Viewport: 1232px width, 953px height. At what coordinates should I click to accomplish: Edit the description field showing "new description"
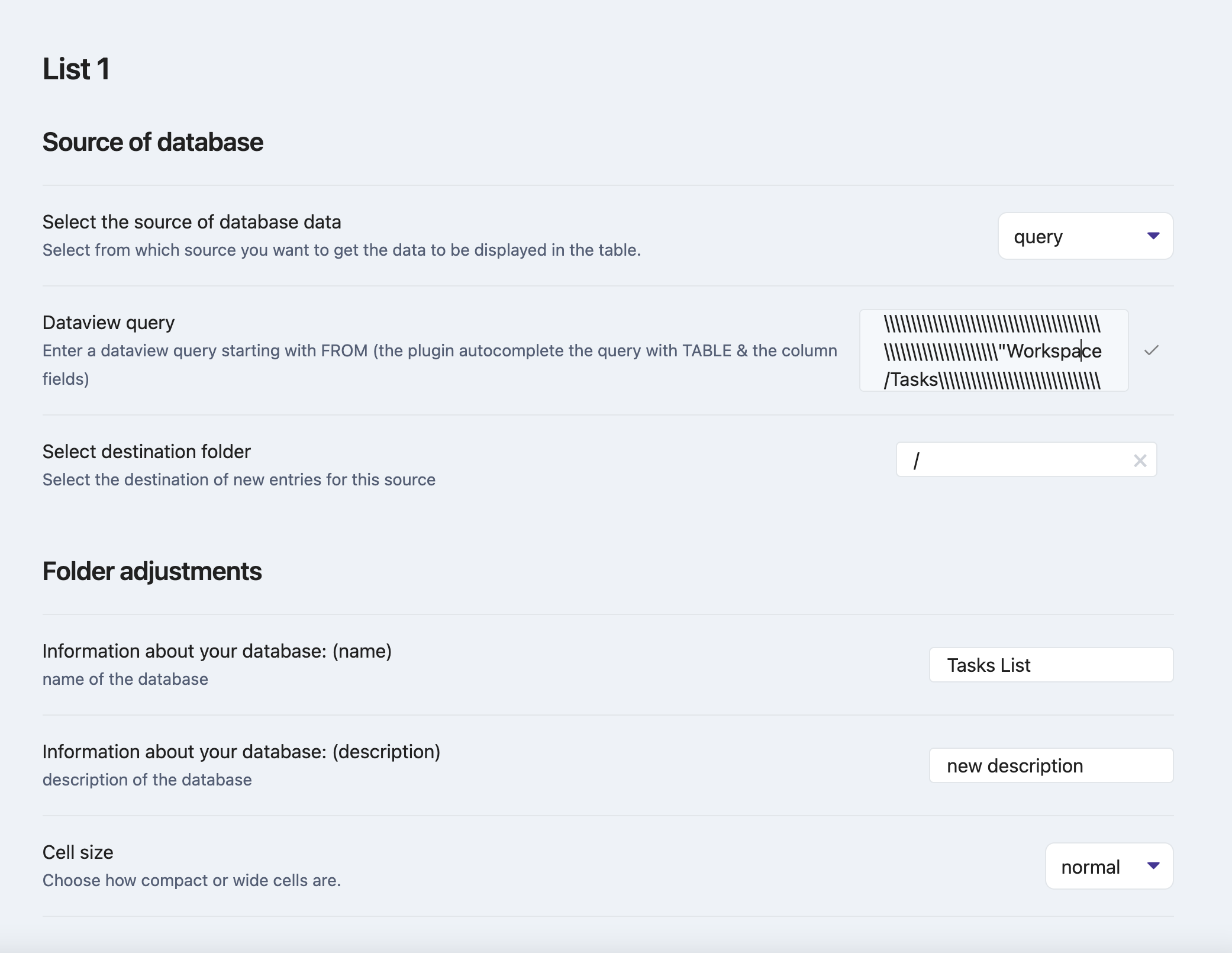[1051, 765]
